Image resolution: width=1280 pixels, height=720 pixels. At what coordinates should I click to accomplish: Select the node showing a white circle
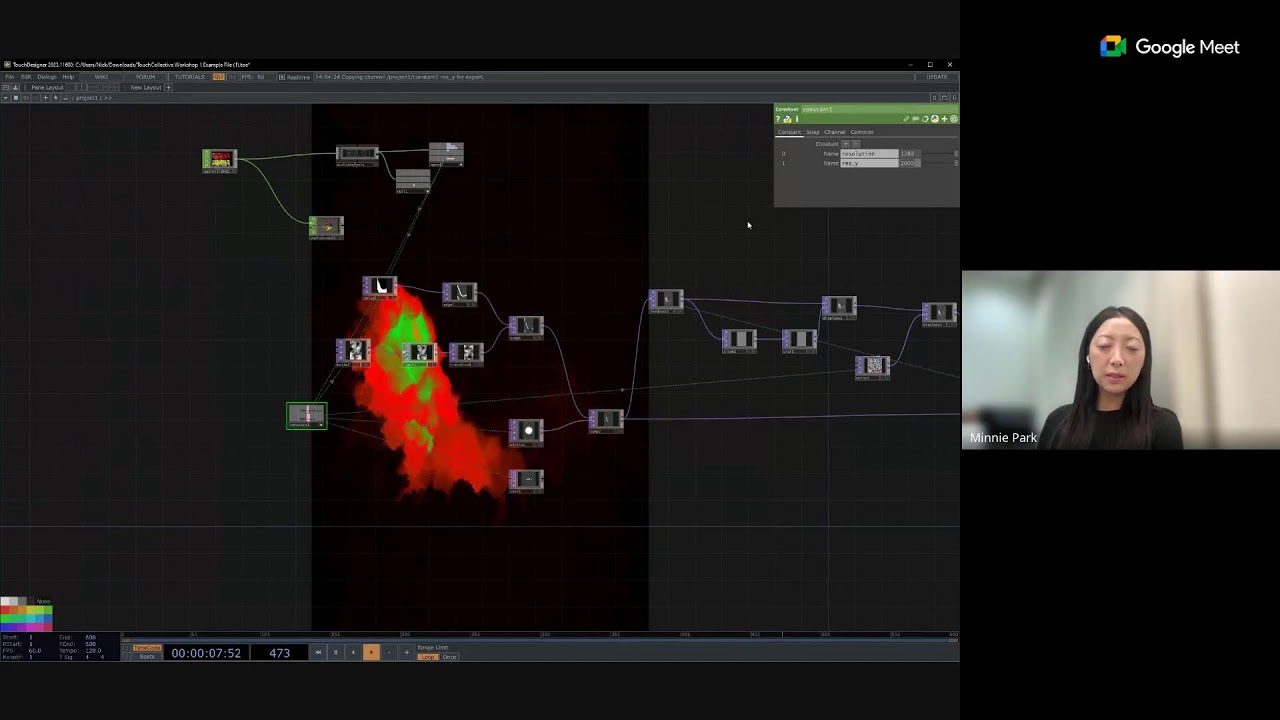527,431
